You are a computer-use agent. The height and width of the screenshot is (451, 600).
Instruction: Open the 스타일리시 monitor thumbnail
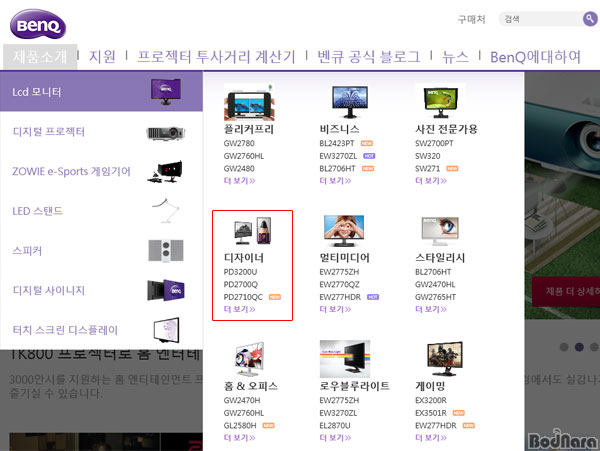[440, 231]
